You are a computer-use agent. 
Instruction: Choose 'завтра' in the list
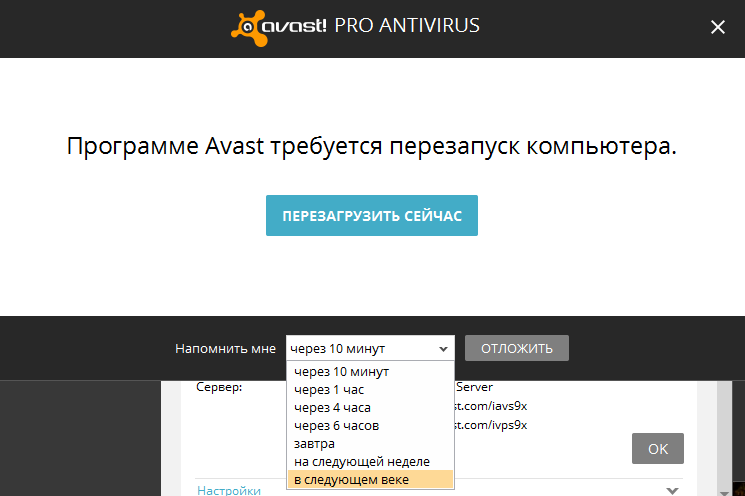[x=370, y=444]
